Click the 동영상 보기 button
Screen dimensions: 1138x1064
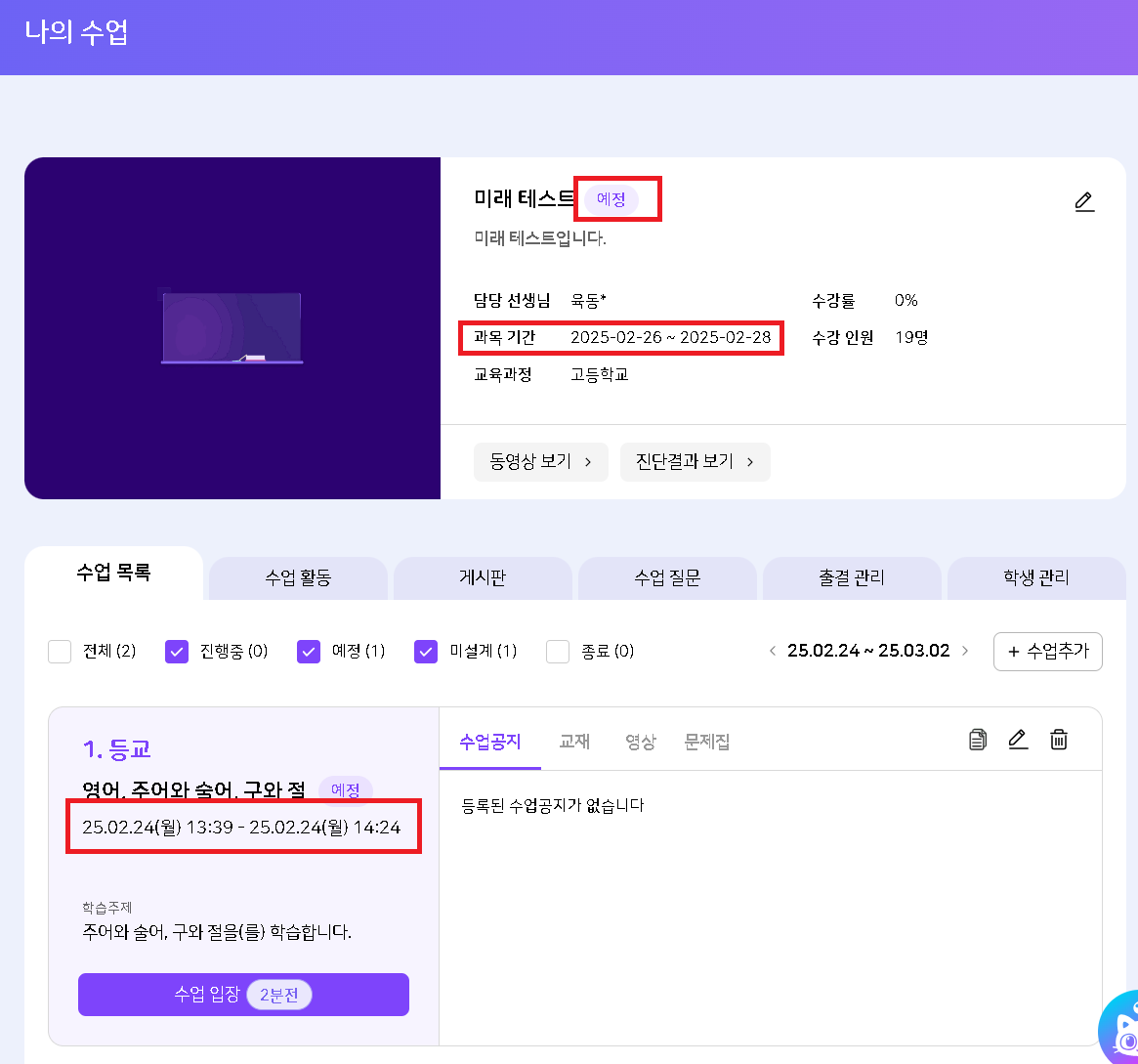[540, 461]
